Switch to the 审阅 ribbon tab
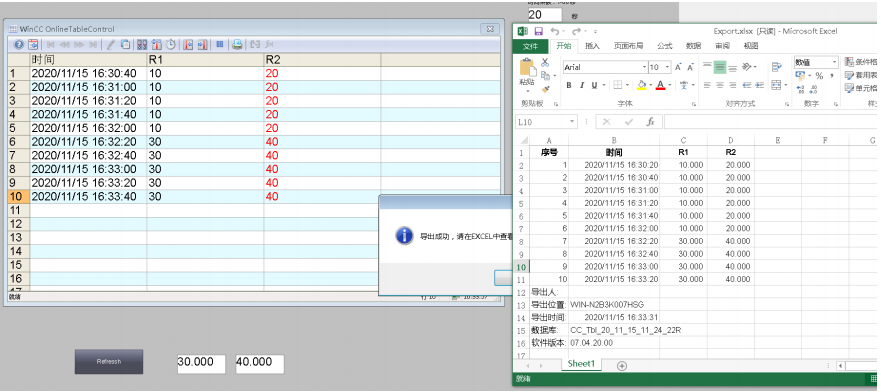Image resolution: width=881 pixels, height=392 pixels. click(723, 46)
